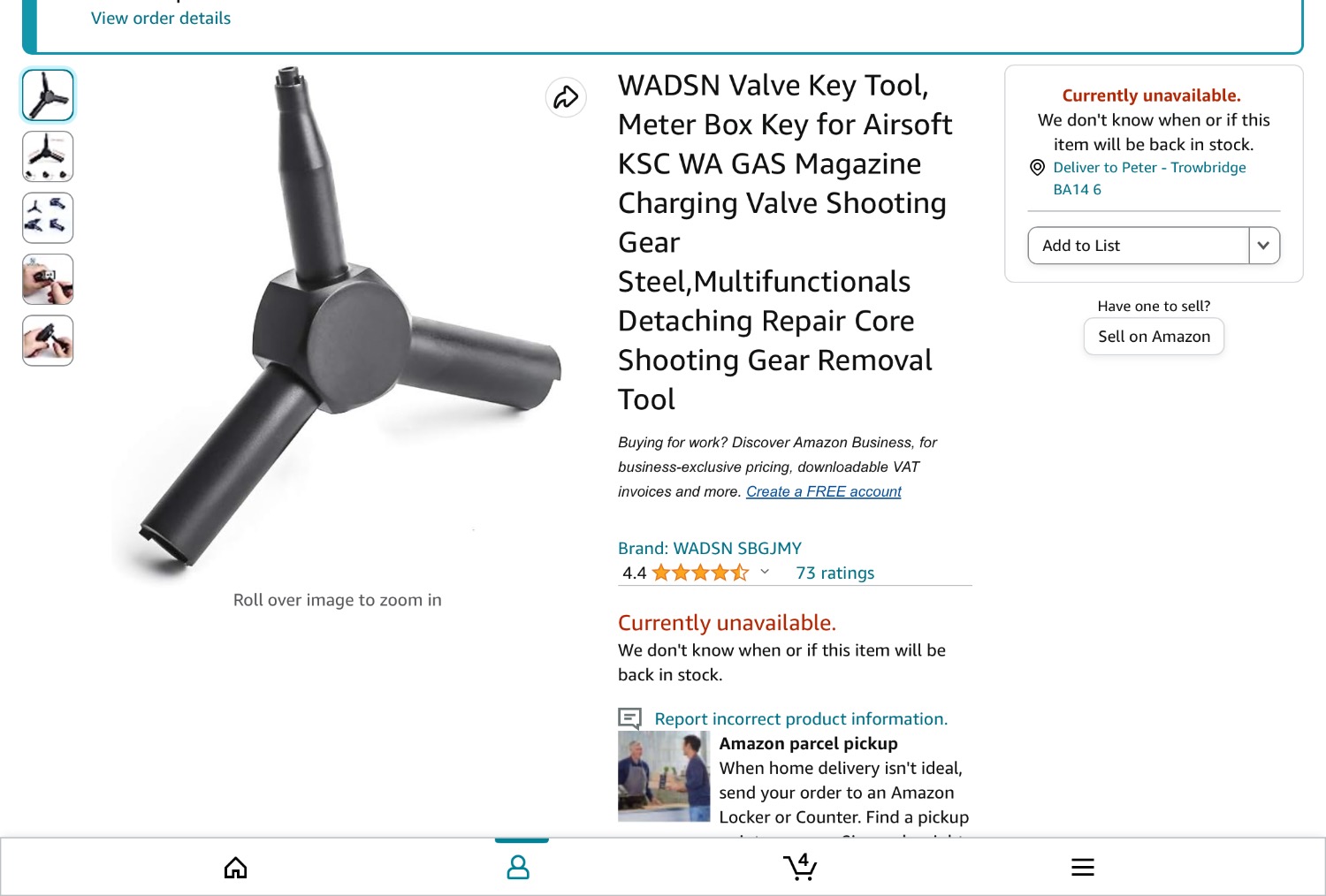Click the Add to List button
1326x896 pixels.
[1139, 246]
